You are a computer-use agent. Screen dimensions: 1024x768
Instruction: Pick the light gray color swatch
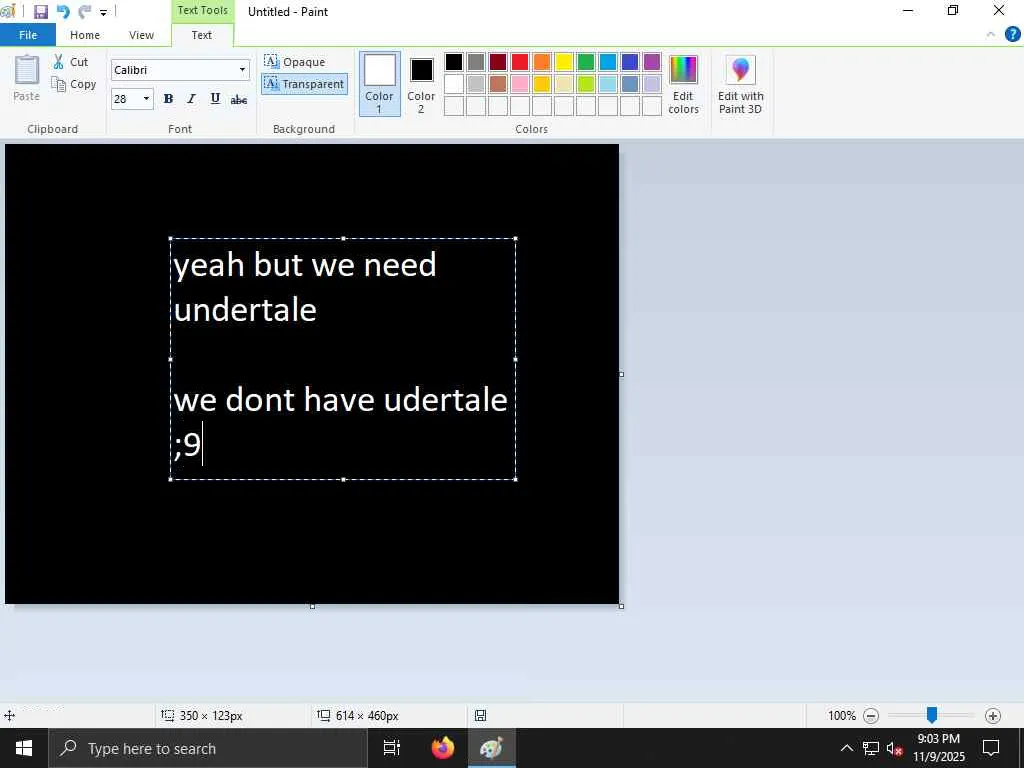tap(476, 84)
